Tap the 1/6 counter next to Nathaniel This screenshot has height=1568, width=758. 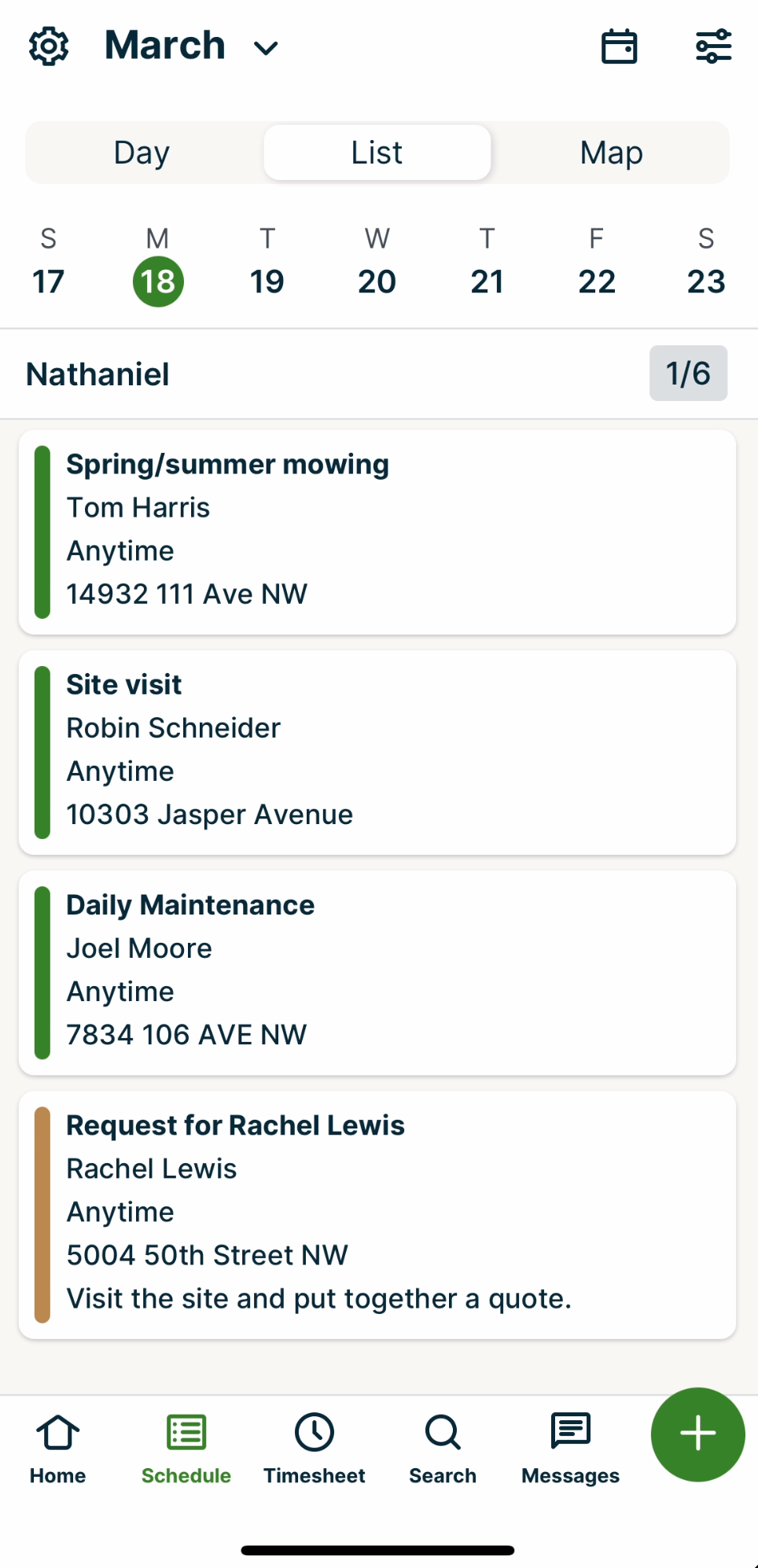point(688,374)
